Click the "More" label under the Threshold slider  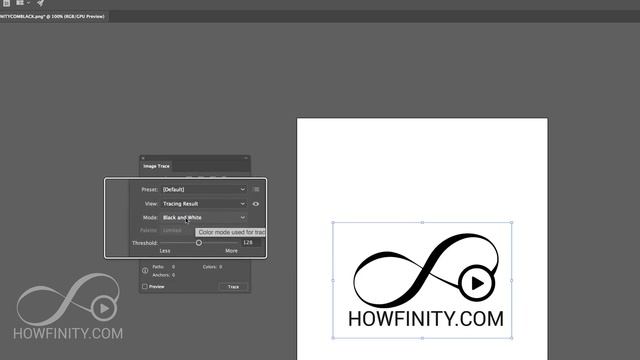tap(231, 251)
